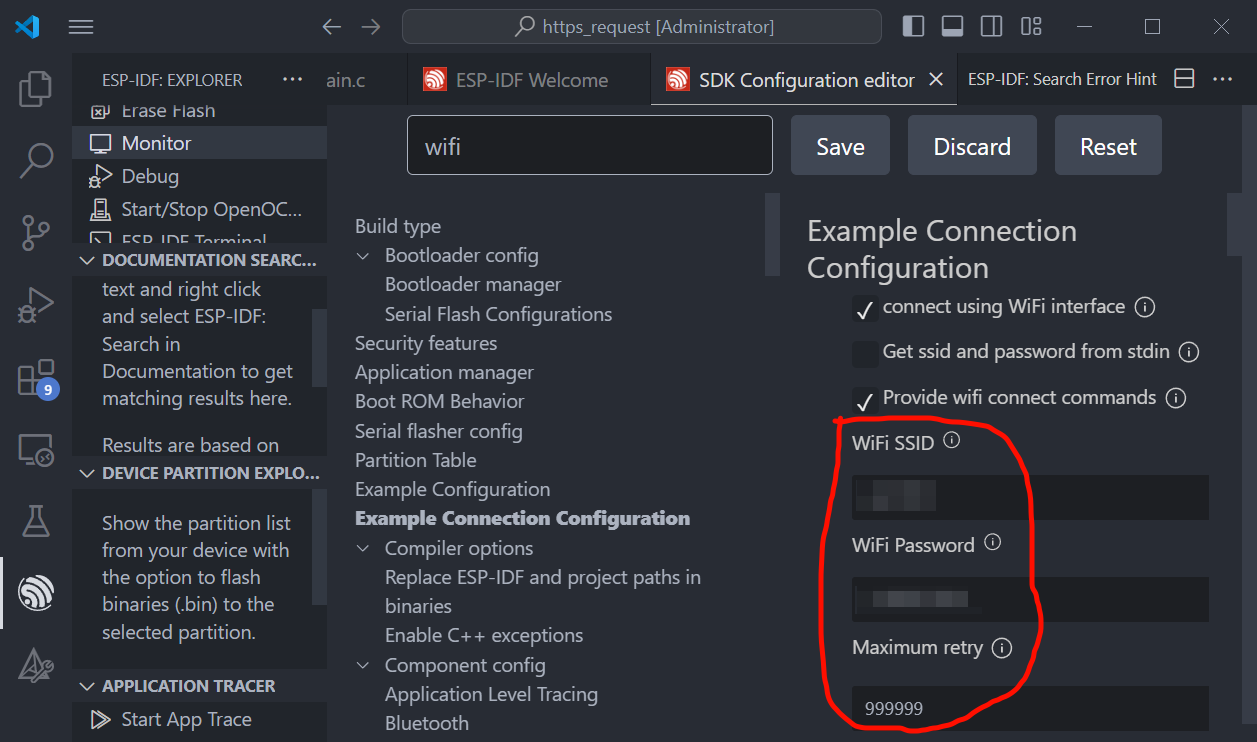
Task: Open the Testing flask view
Action: [36, 521]
